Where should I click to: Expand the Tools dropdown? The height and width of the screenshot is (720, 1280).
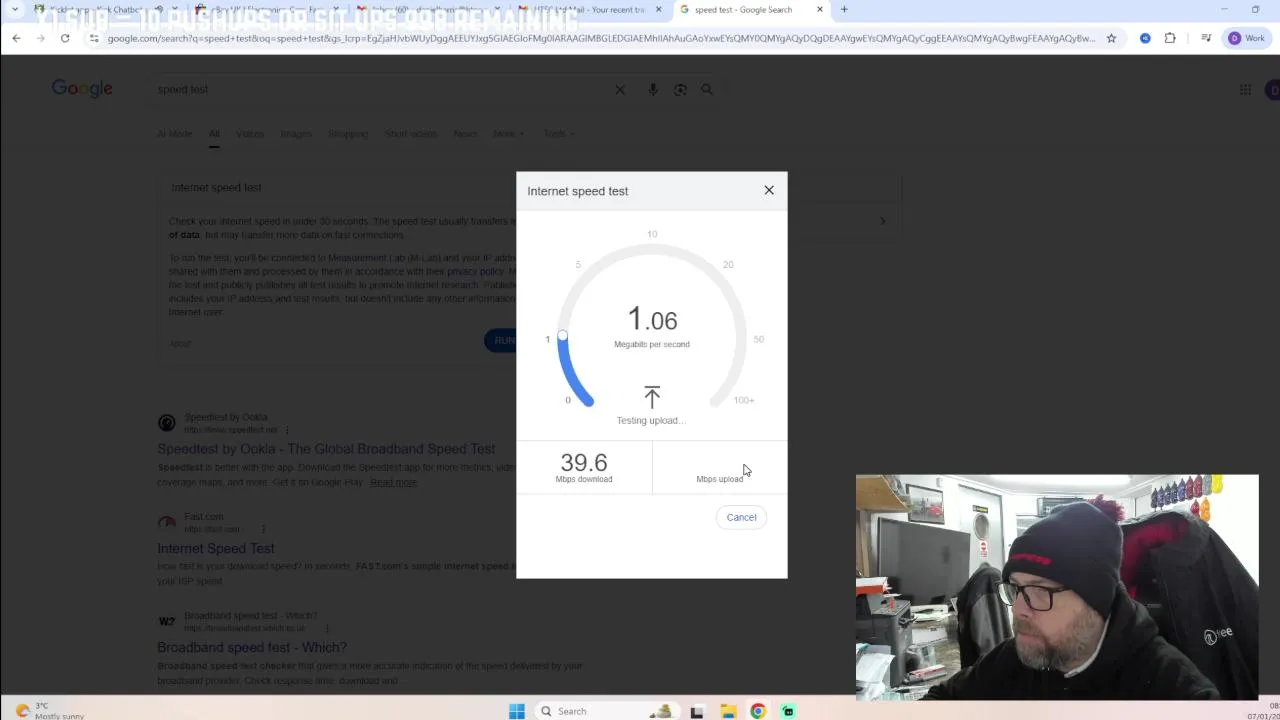coord(559,134)
